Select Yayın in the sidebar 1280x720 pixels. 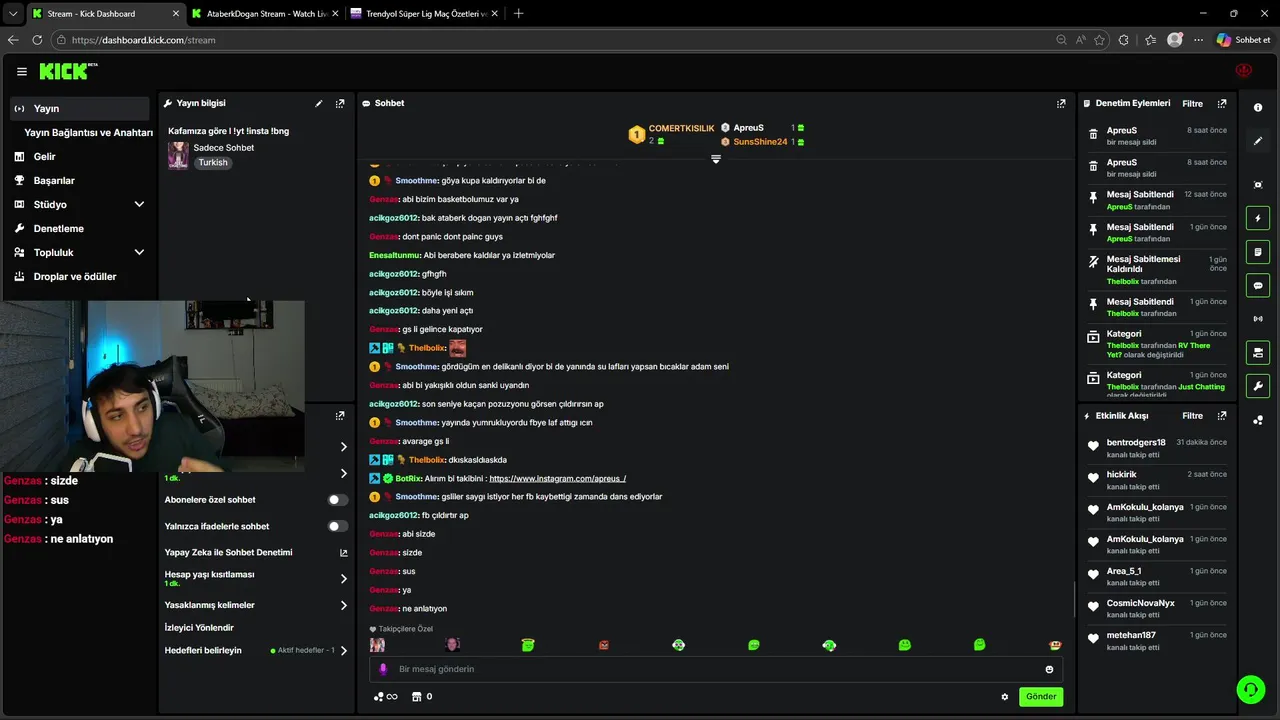tap(80, 108)
